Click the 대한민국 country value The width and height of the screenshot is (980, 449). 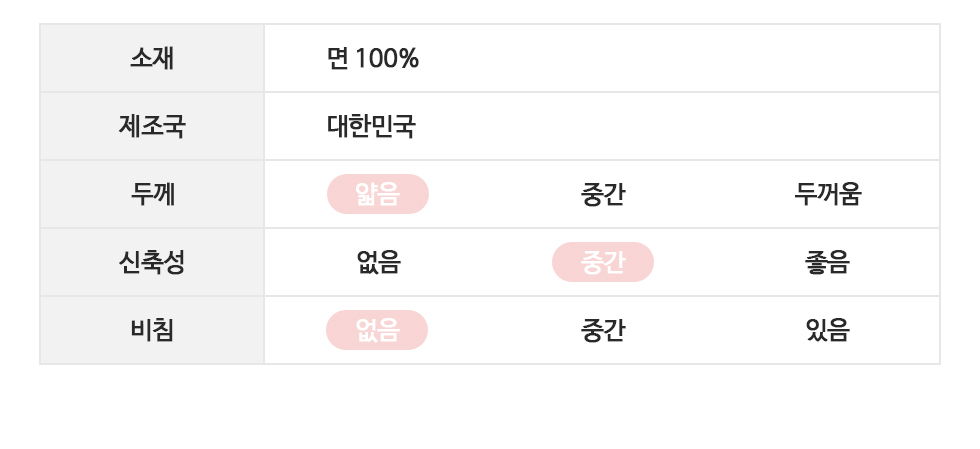point(371,126)
